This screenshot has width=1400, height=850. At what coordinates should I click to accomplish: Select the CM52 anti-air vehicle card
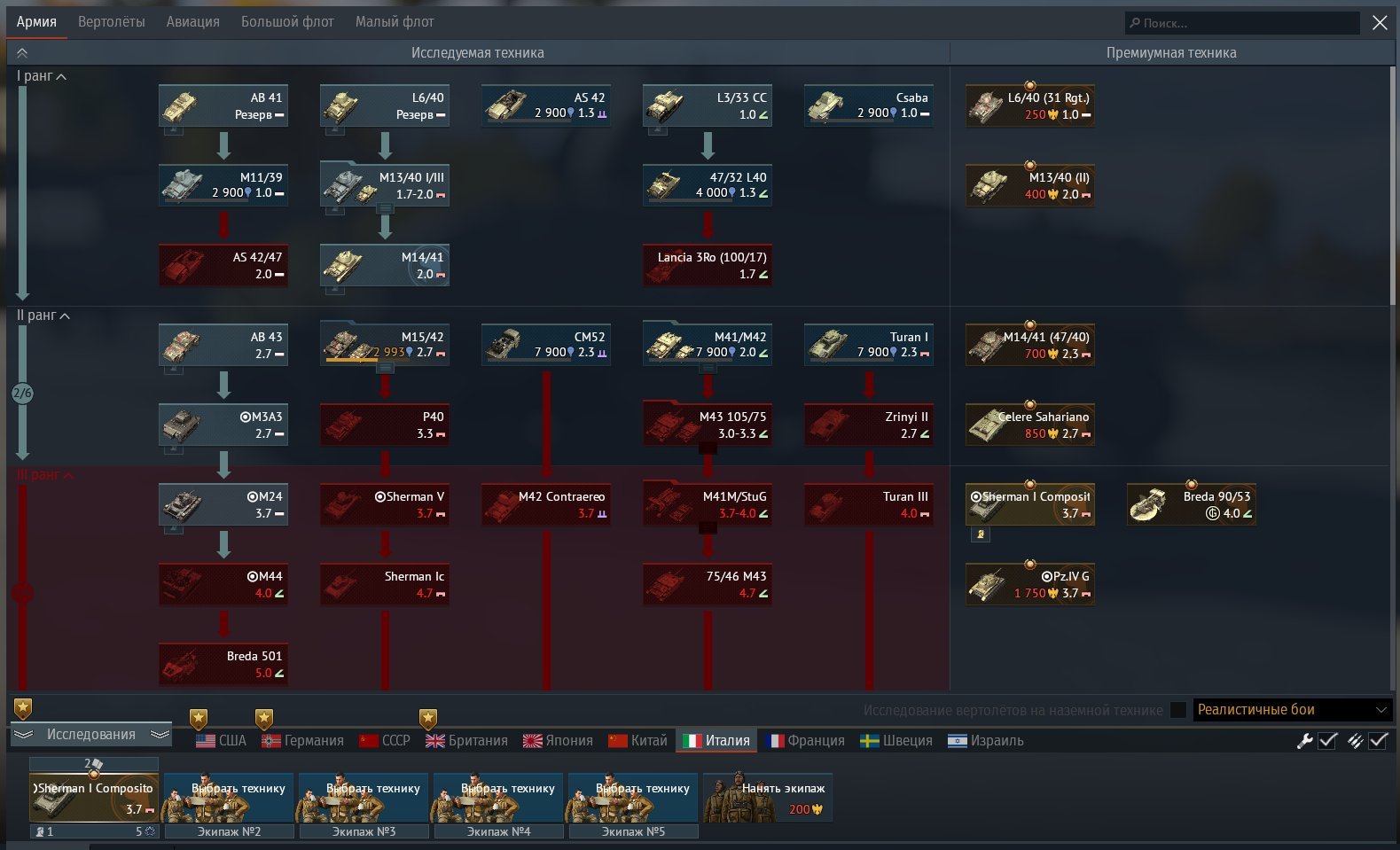[x=546, y=345]
